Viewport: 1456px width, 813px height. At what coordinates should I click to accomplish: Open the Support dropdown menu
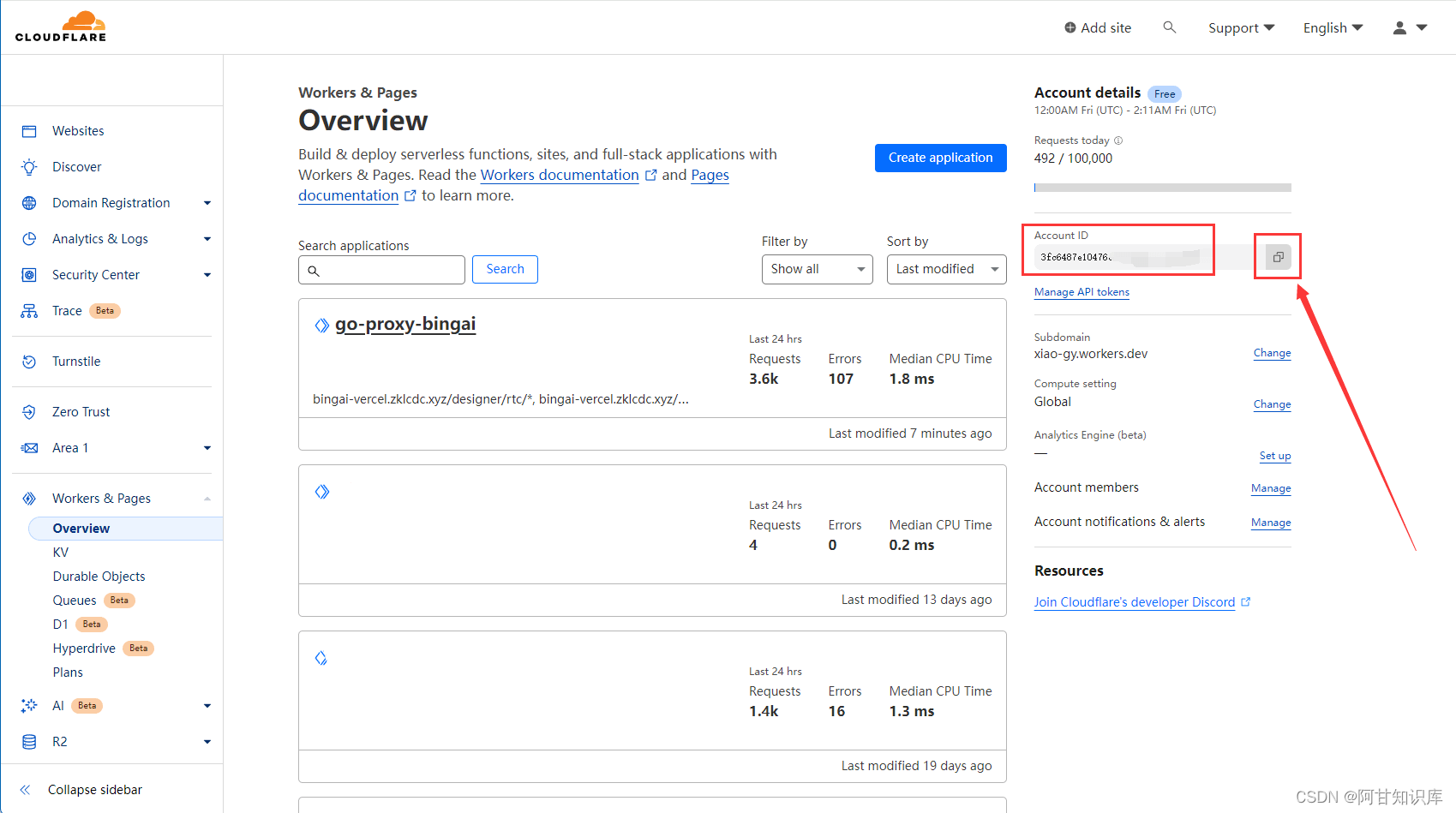1241,27
